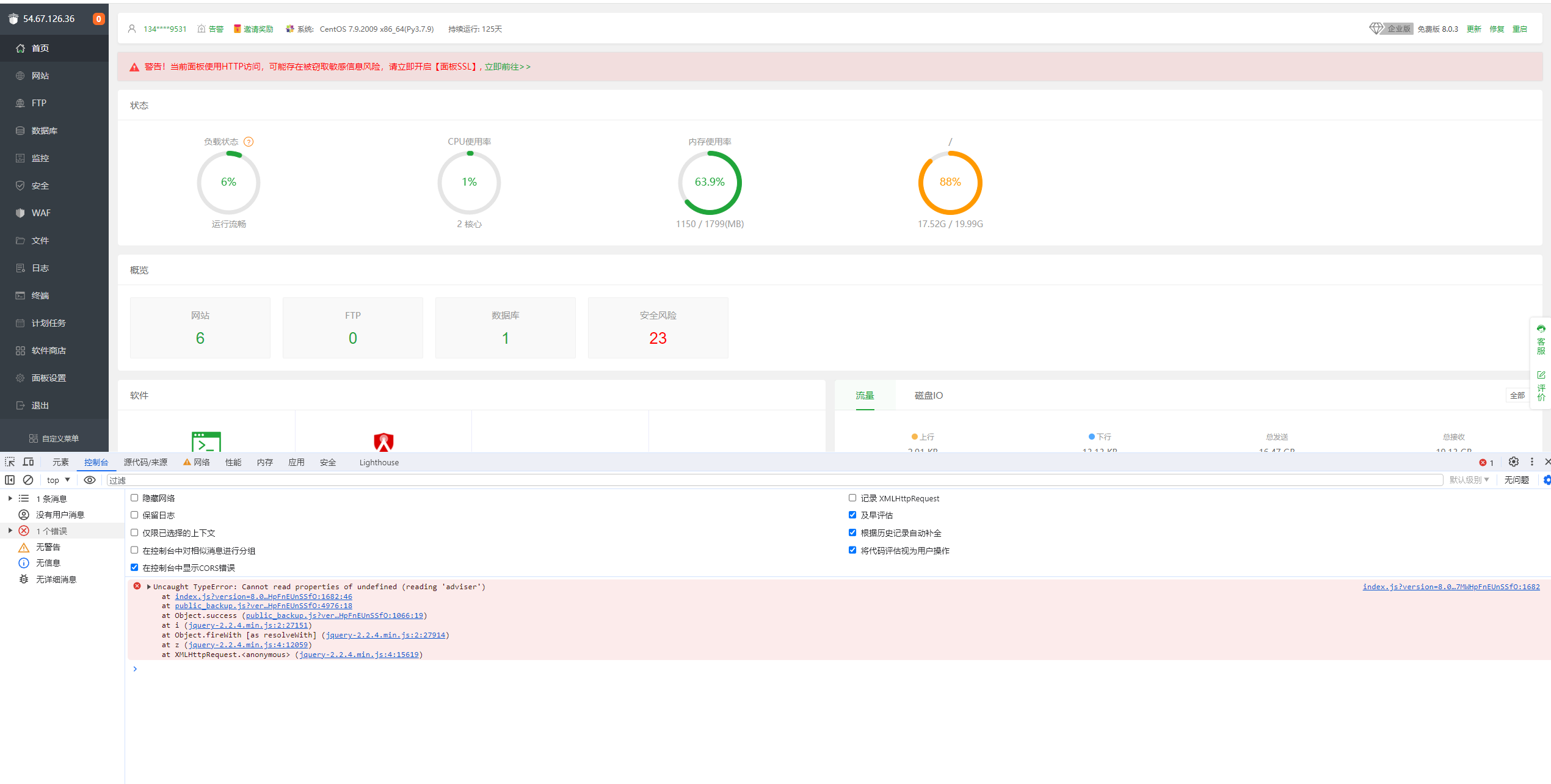Switch to the 流量 traffic tab

865,395
